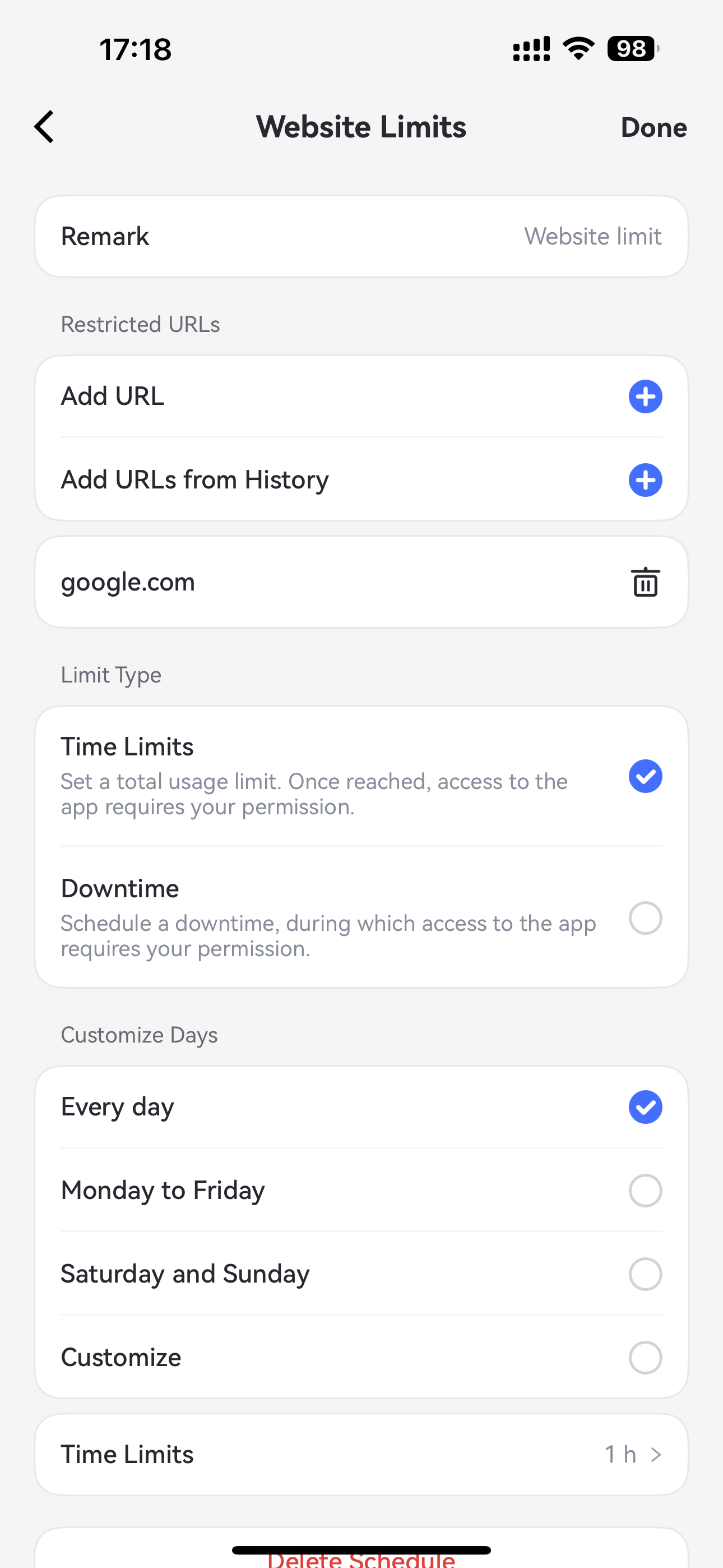Keep Every day selected
Viewport: 723px width, 1568px height.
pos(645,1106)
